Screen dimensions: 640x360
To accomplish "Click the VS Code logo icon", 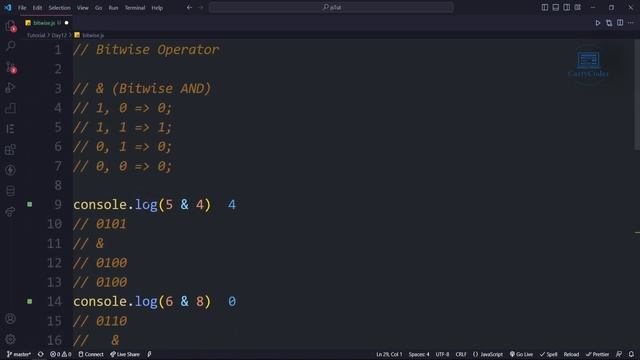I will pos(8,7).
